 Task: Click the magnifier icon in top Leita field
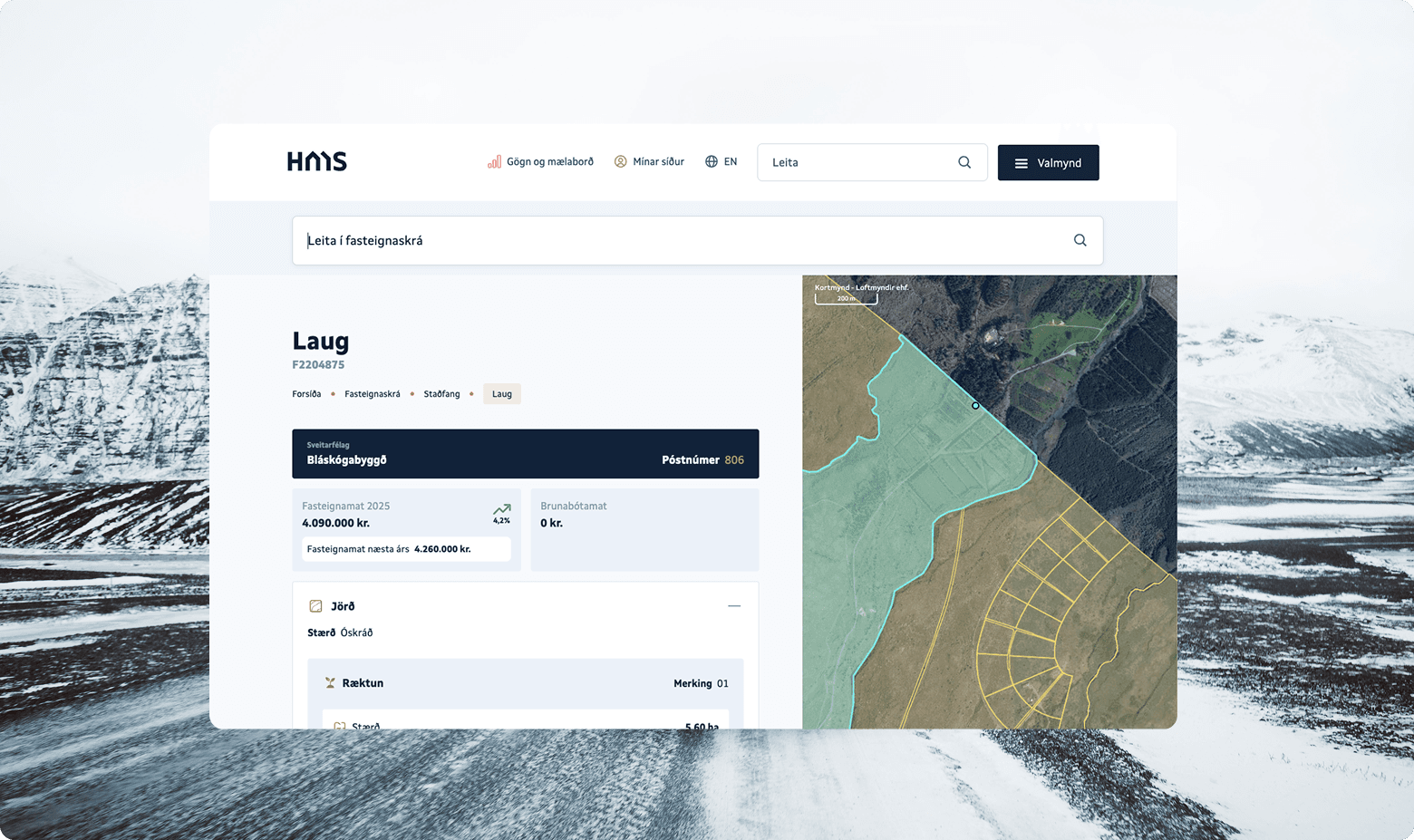click(964, 162)
